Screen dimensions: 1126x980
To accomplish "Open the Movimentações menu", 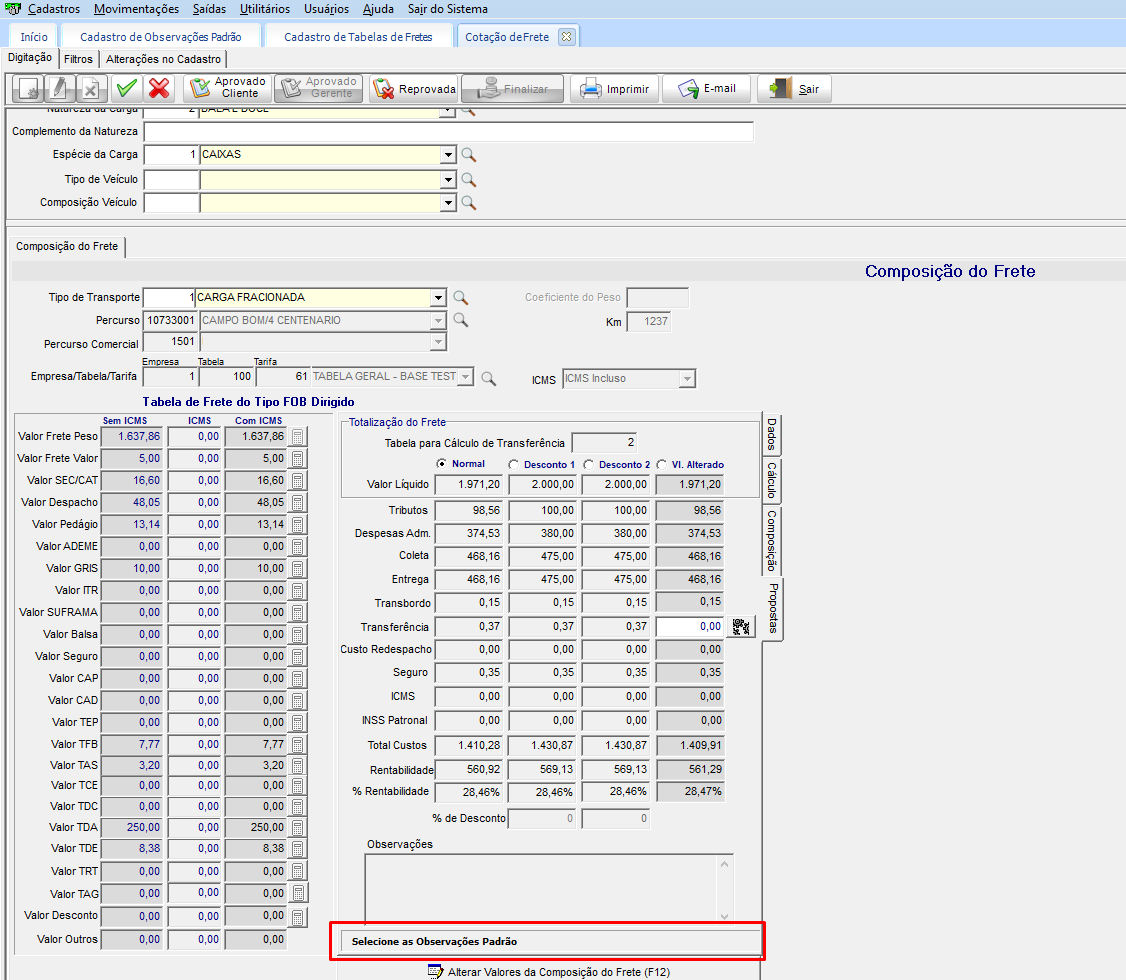I will coord(136,9).
